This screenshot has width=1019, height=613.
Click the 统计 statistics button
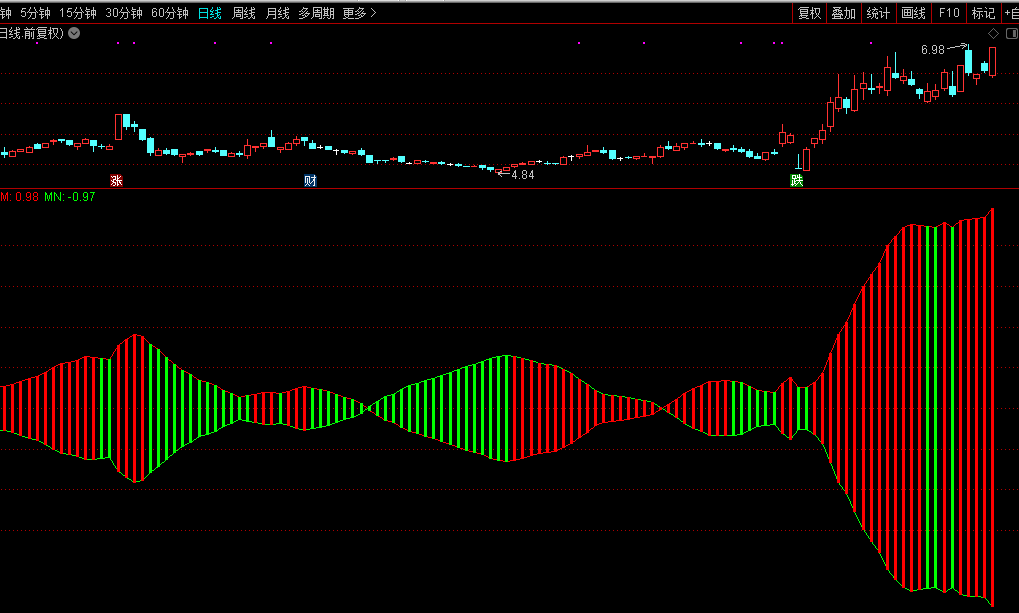[878, 13]
